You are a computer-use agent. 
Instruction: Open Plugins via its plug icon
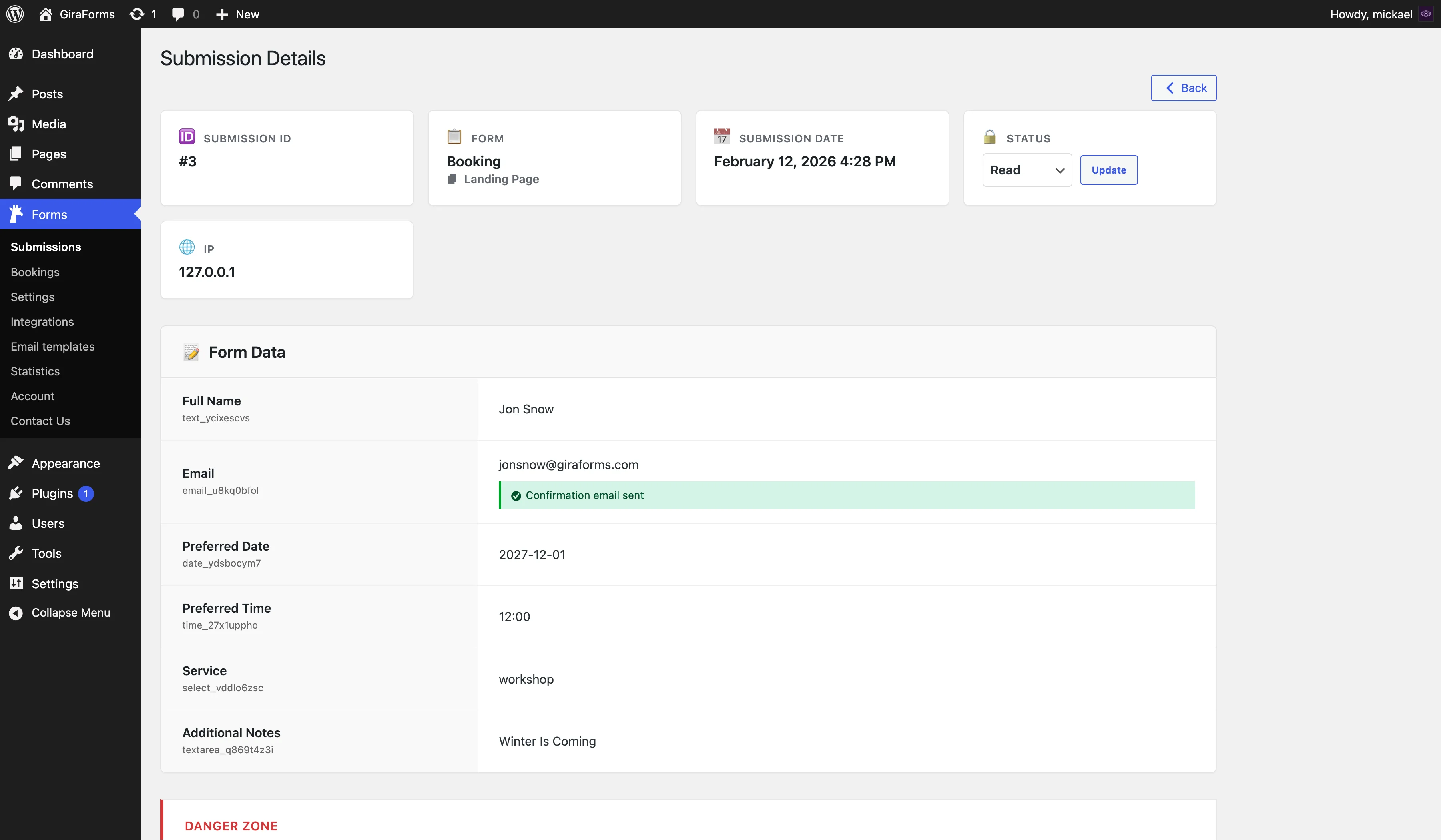16,493
